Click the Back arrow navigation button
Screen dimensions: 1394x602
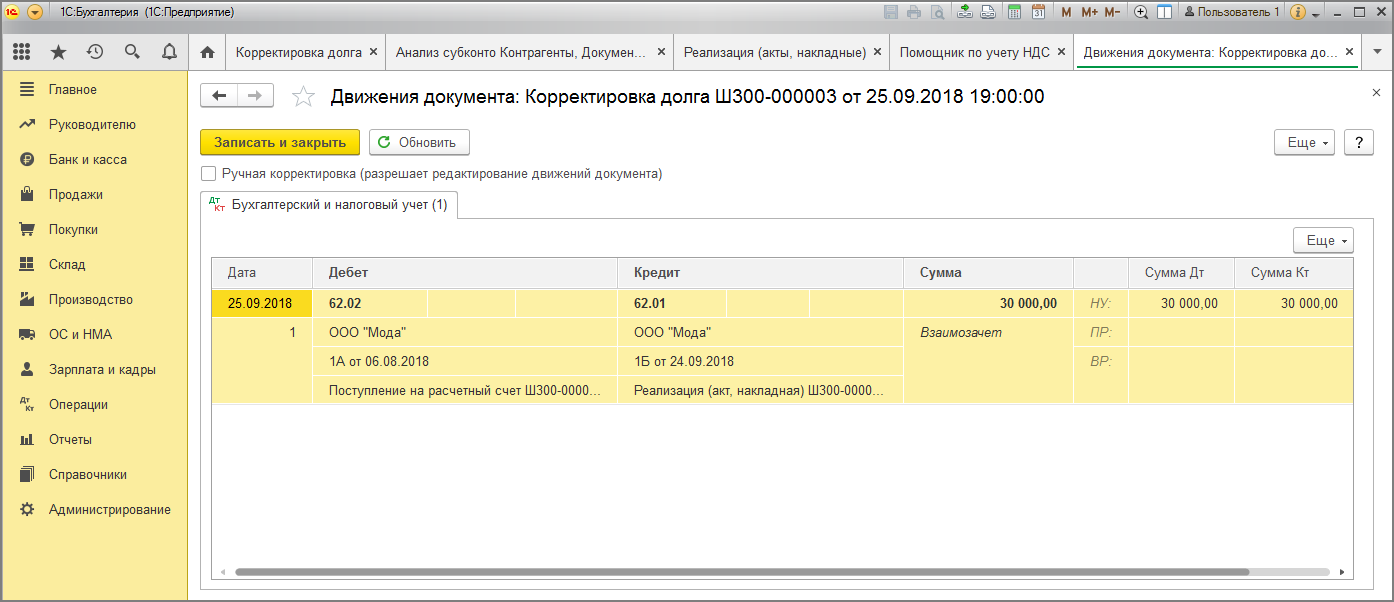[219, 95]
